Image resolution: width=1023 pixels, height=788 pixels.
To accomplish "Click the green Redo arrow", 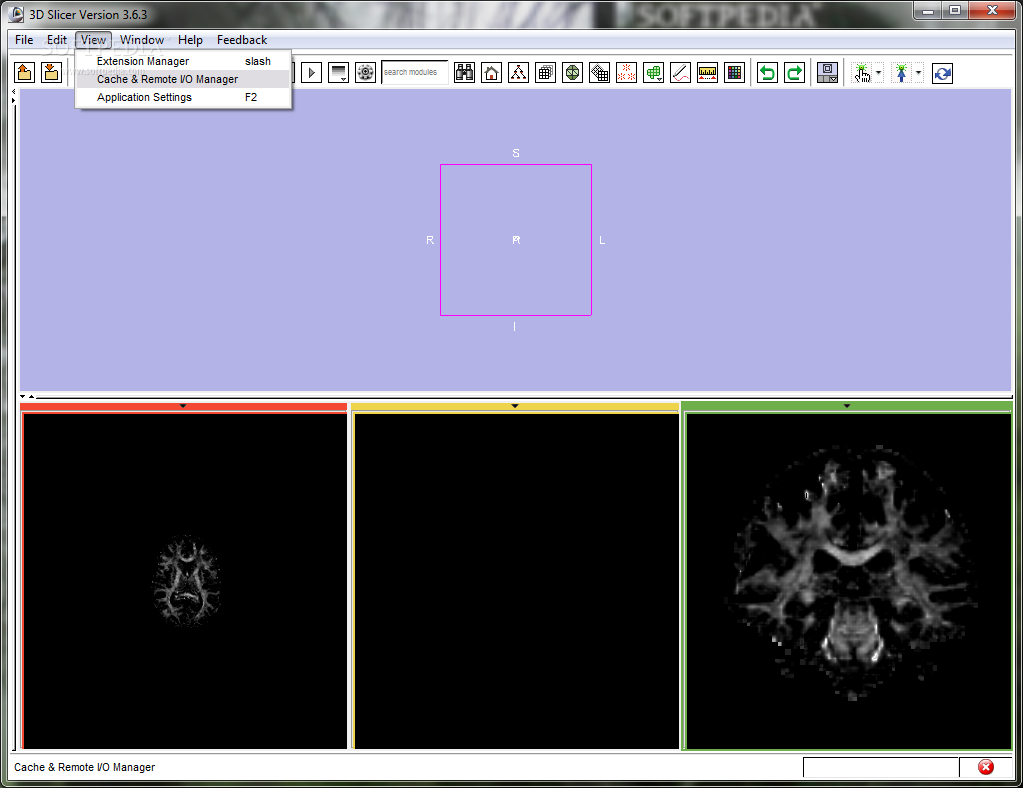I will point(794,72).
